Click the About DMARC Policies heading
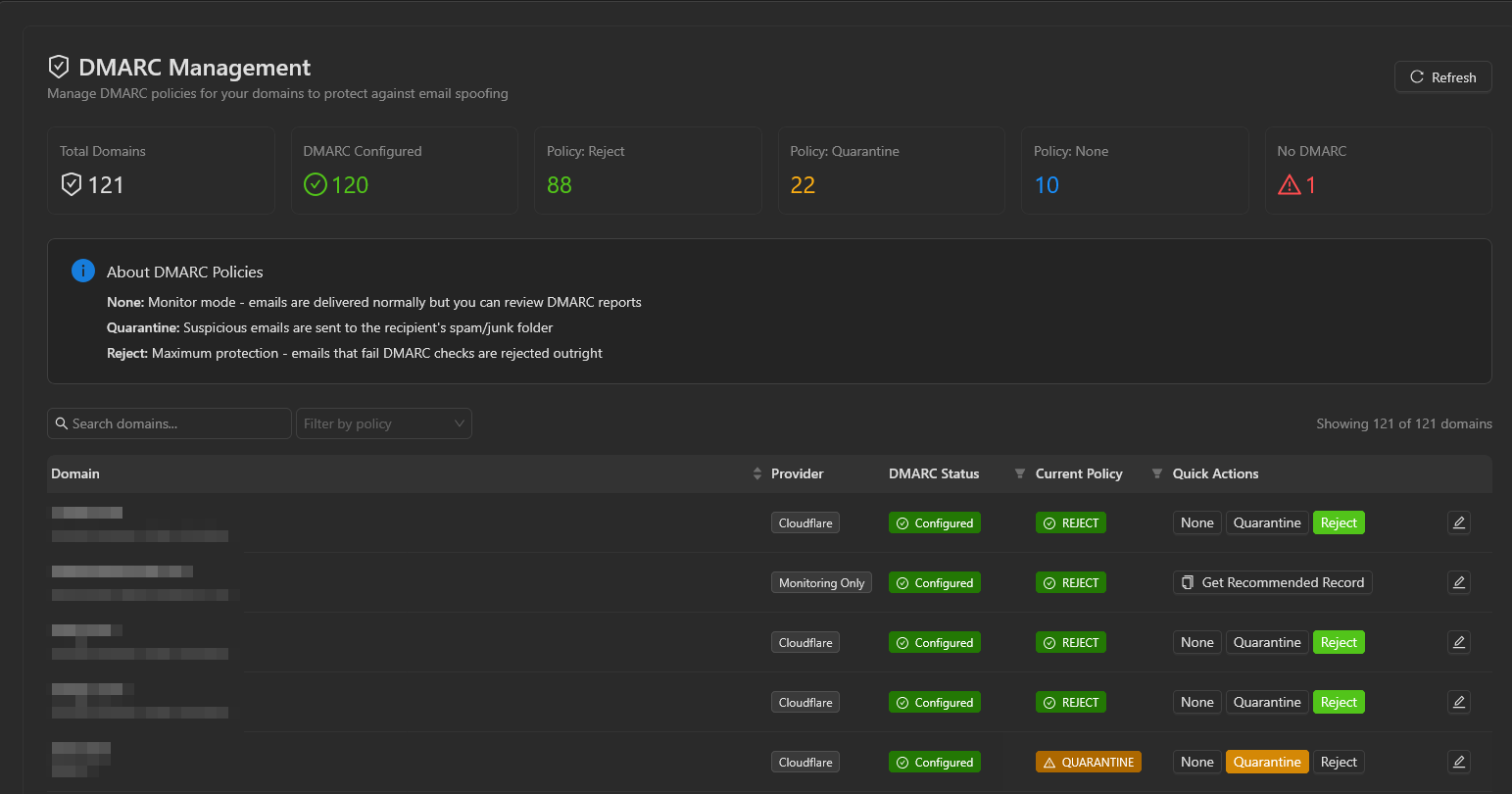The height and width of the screenshot is (794, 1512). click(185, 272)
